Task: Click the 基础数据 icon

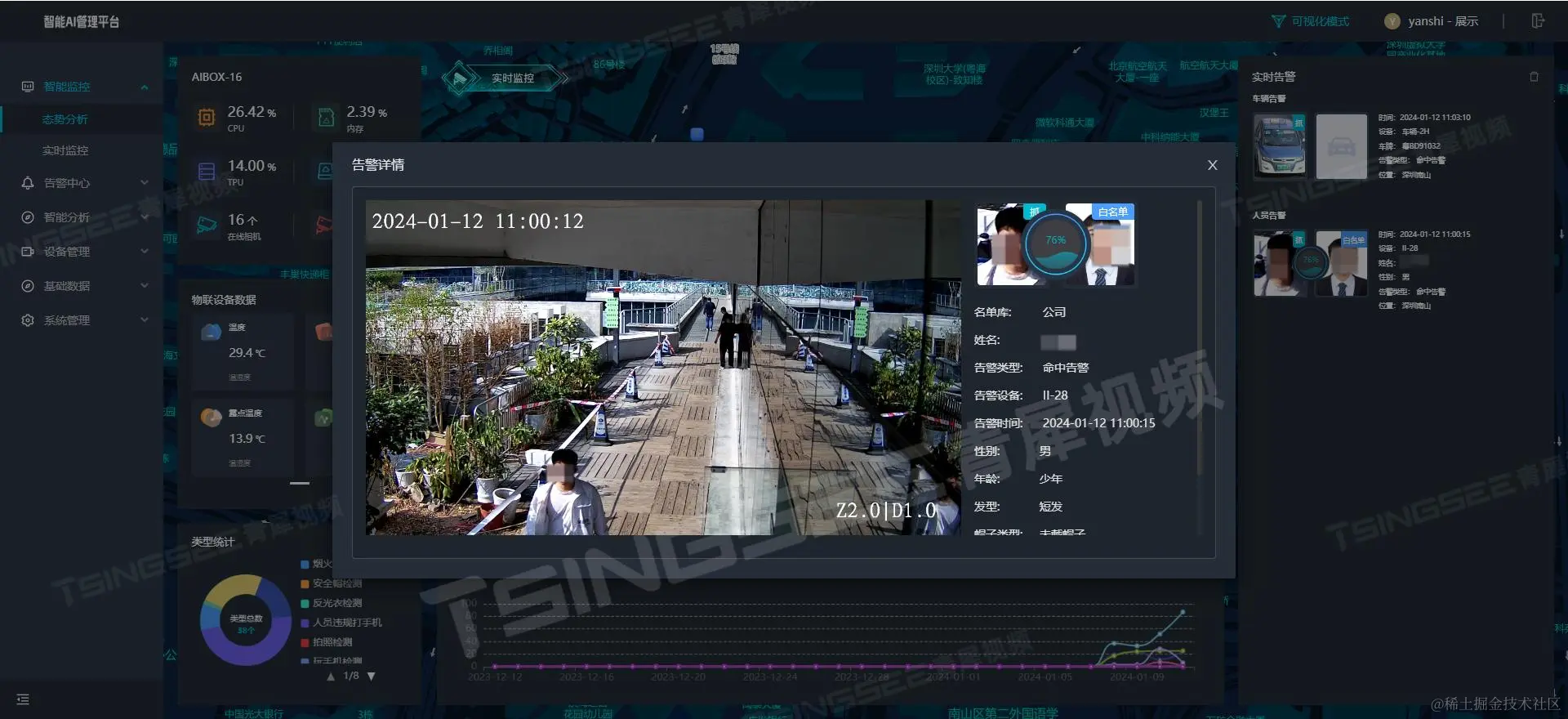Action: [28, 286]
